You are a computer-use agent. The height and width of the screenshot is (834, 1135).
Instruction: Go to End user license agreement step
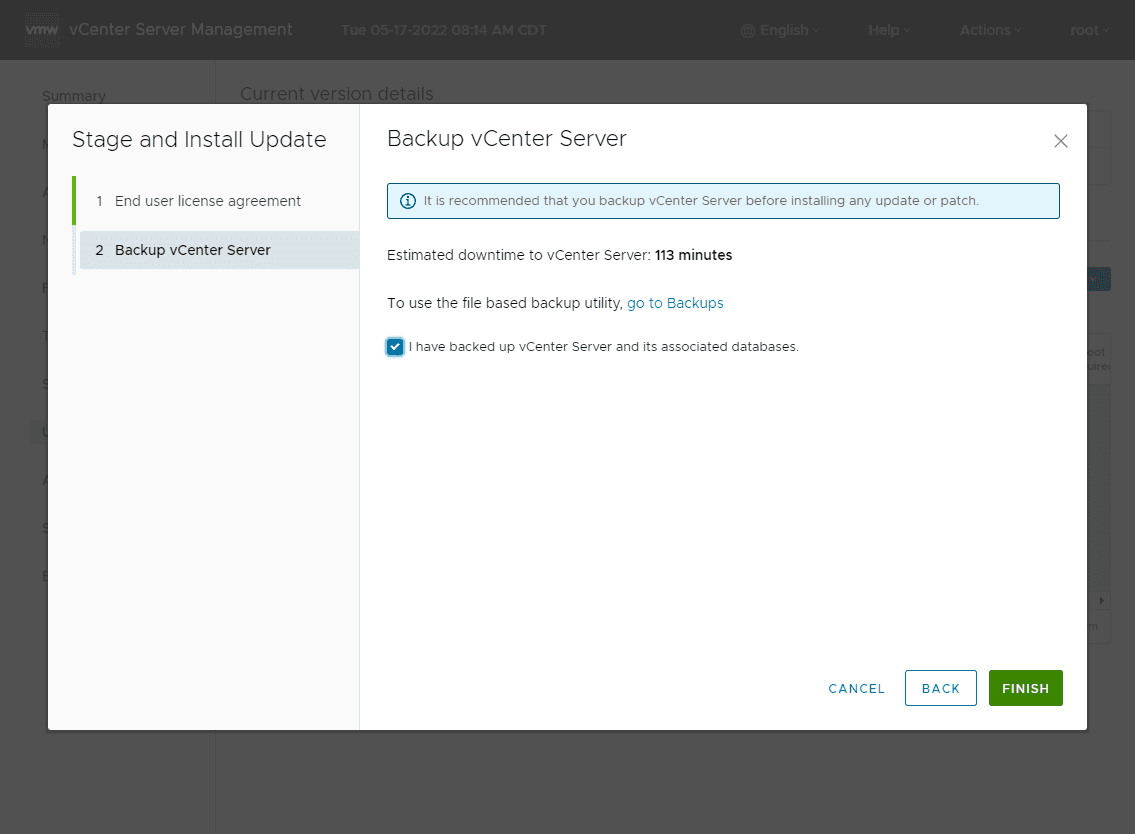(207, 201)
